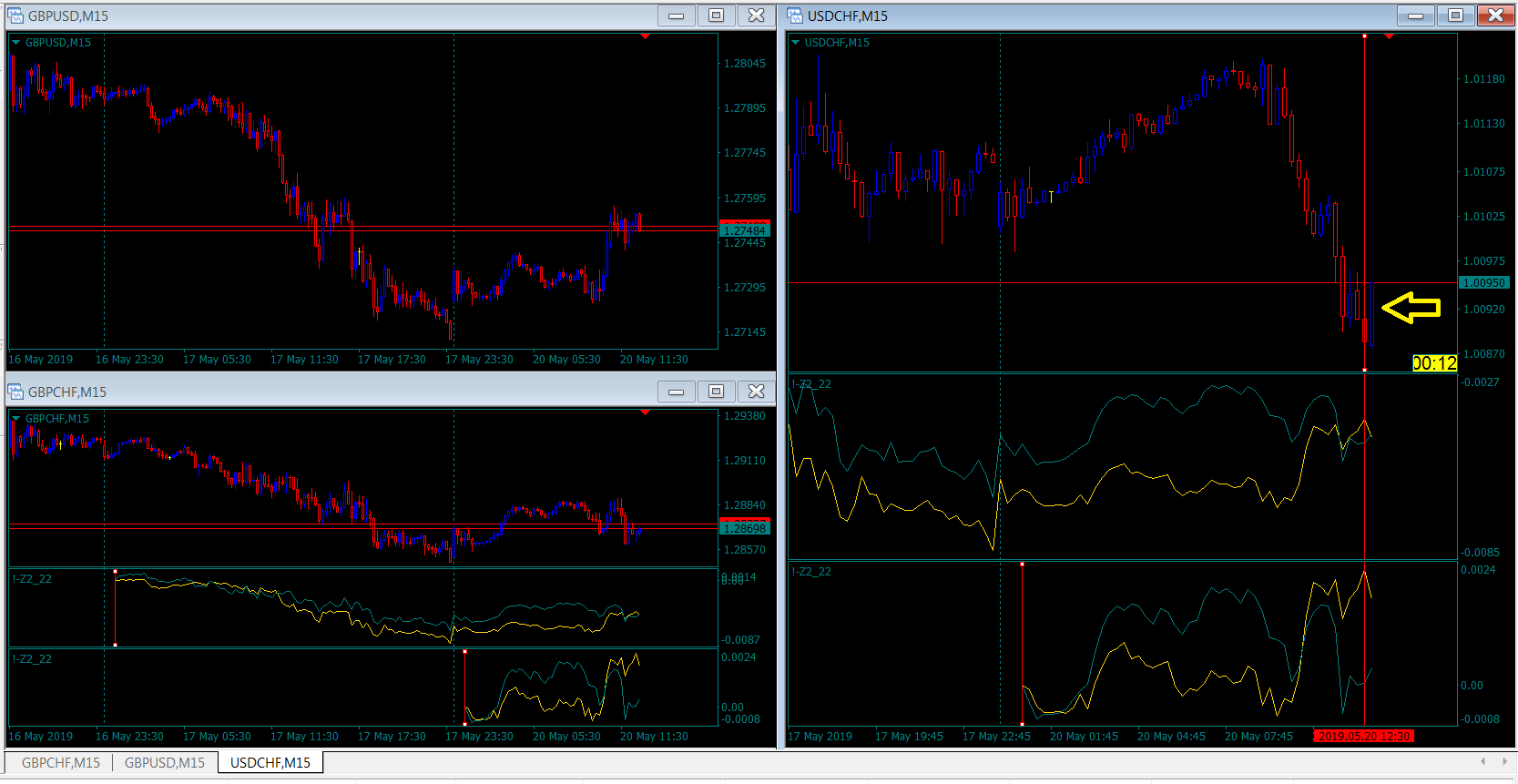The height and width of the screenshot is (784, 1518).
Task: Select the USDCHF,M15 bottom tab
Action: pyautogui.click(x=270, y=763)
